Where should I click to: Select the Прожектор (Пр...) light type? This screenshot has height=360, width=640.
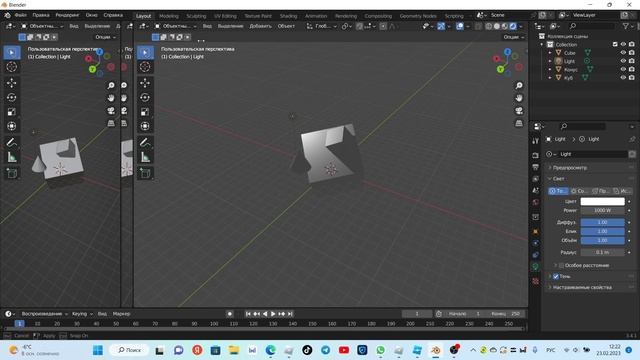click(x=601, y=191)
